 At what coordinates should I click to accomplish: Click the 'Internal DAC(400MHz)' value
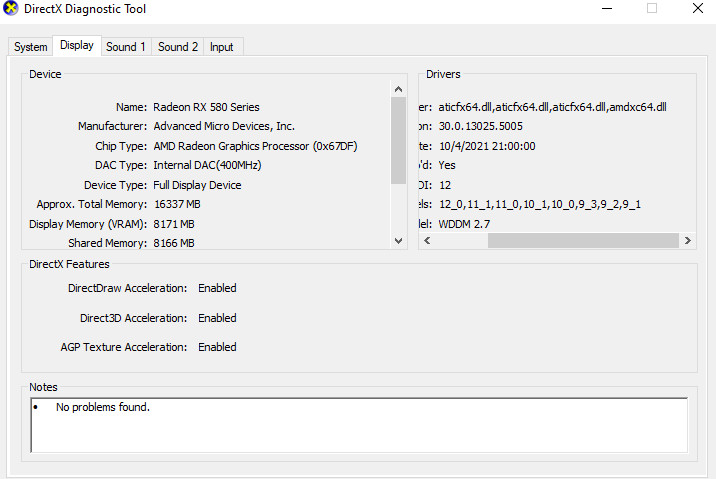207,165
